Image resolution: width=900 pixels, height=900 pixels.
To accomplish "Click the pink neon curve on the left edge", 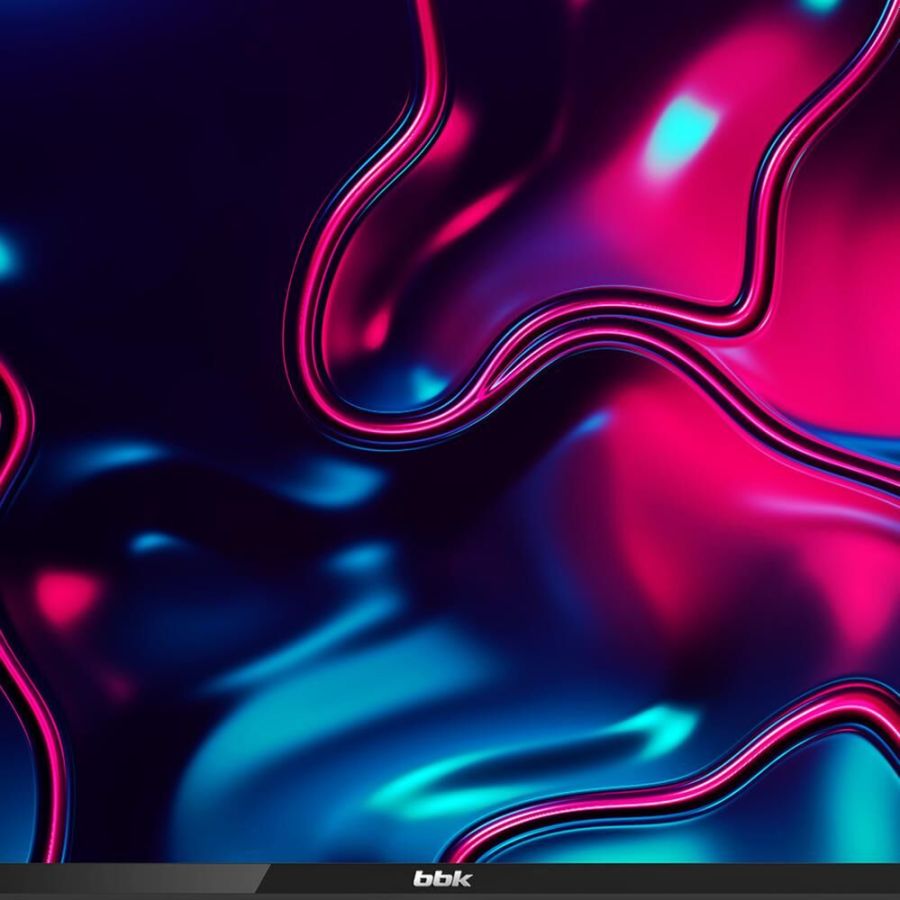I will tap(18, 420).
